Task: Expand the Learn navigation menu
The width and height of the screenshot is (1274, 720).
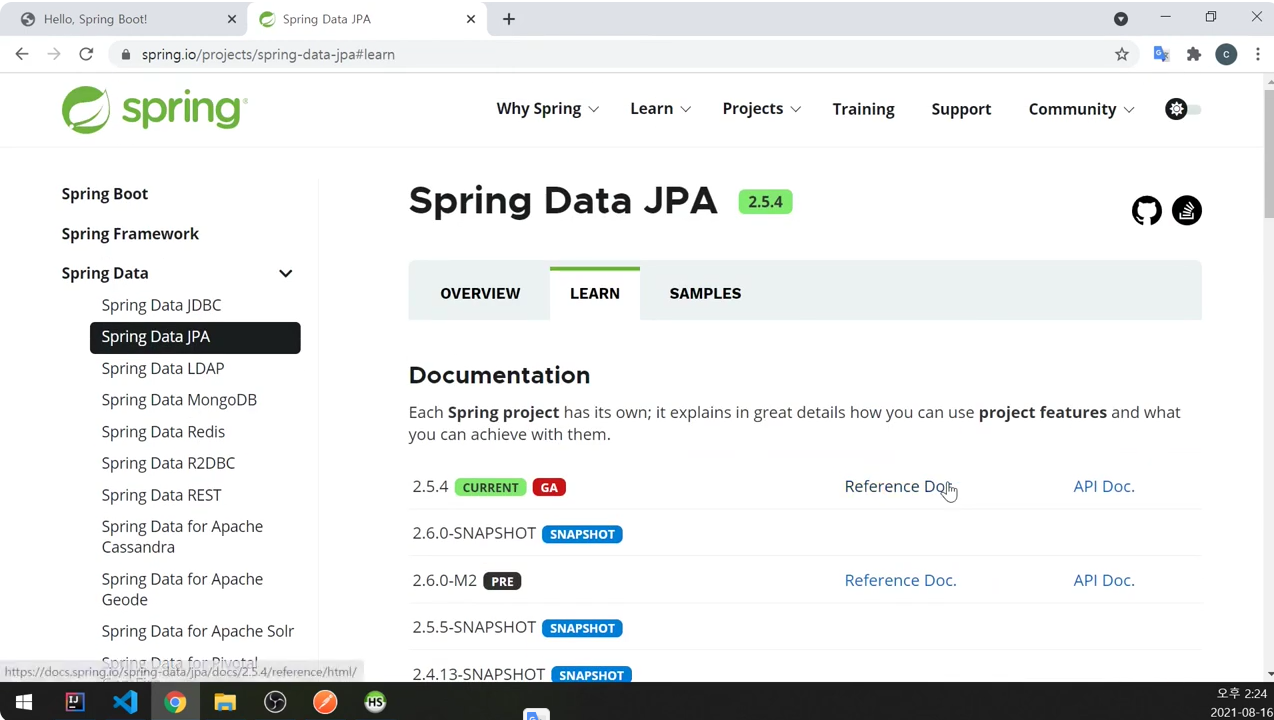Action: pyautogui.click(x=660, y=109)
